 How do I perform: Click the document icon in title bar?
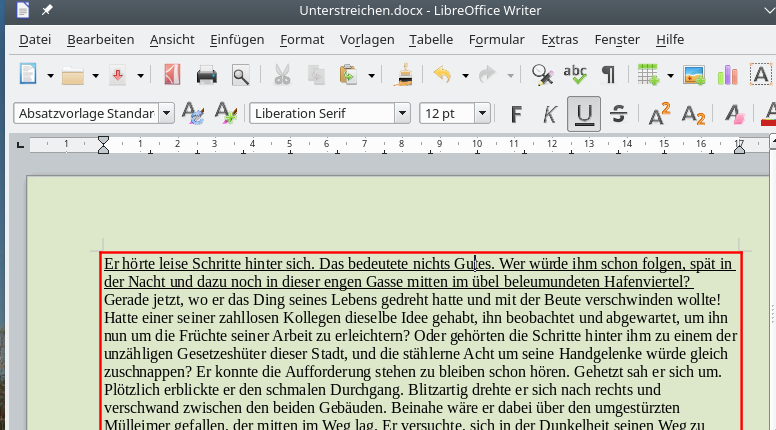[x=22, y=10]
